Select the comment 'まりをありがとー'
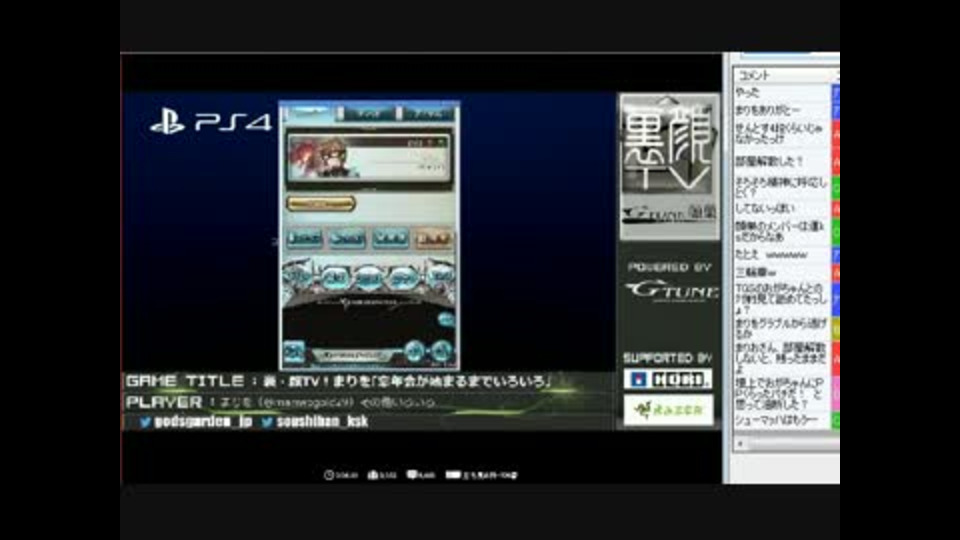This screenshot has width=960, height=540. click(x=782, y=110)
